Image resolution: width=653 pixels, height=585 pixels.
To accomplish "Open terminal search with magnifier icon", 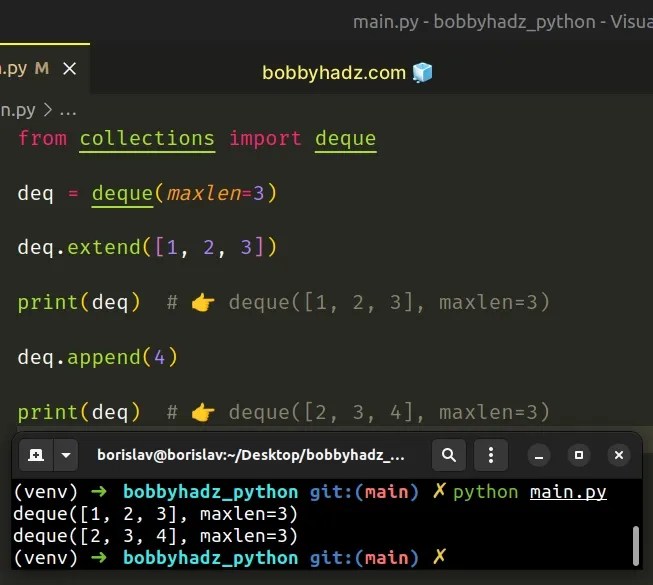I will pyautogui.click(x=449, y=455).
